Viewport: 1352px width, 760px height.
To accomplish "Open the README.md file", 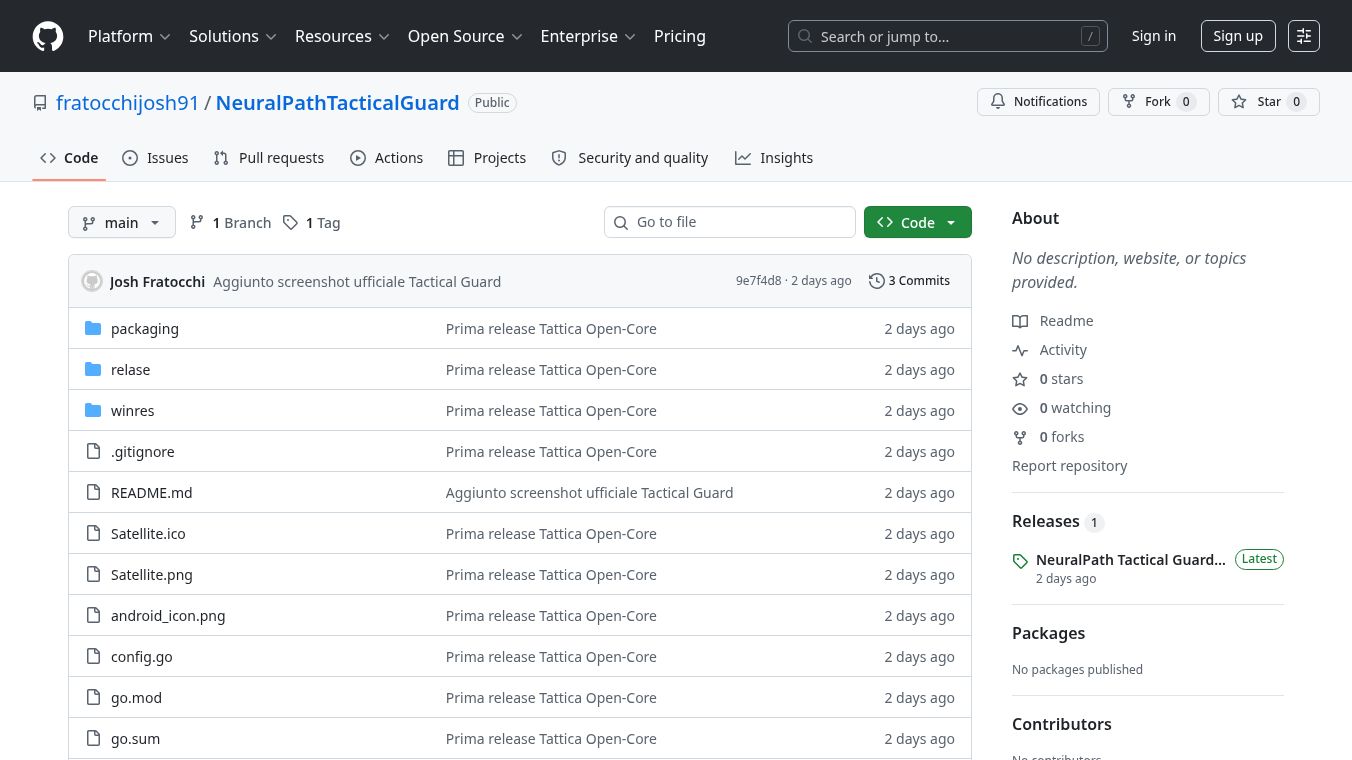I will (151, 493).
